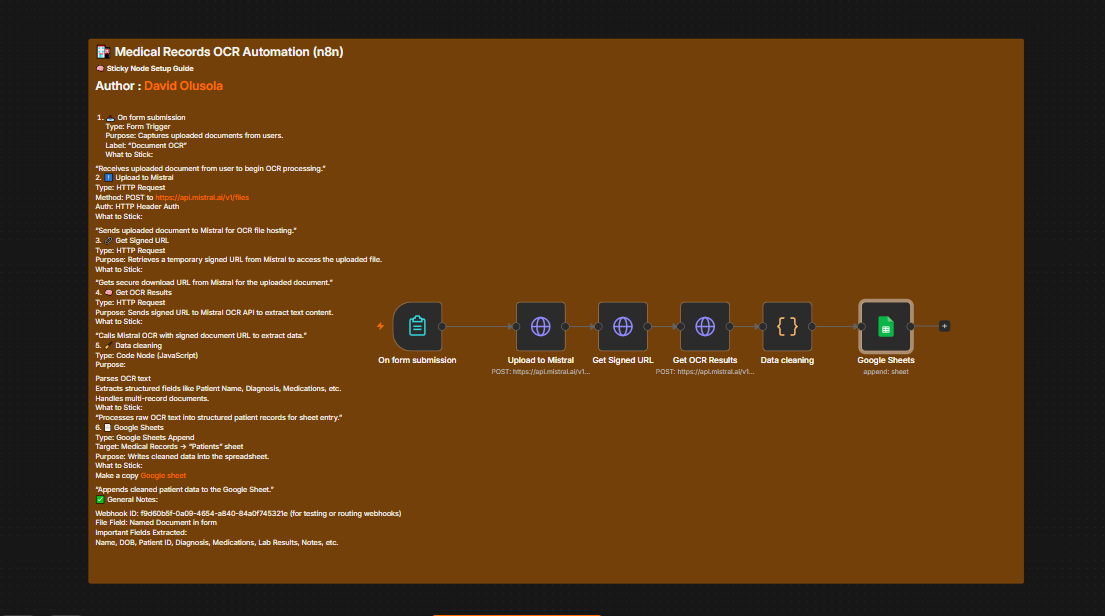The width and height of the screenshot is (1105, 616).
Task: Click the Sticky Node Setup Guide heading
Action: (150, 68)
